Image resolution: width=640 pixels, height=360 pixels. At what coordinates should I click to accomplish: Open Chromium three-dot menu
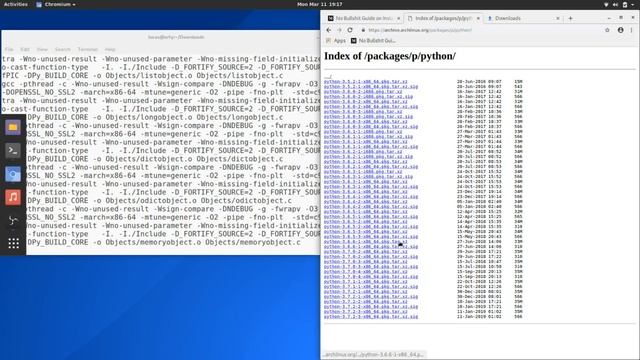coord(631,30)
